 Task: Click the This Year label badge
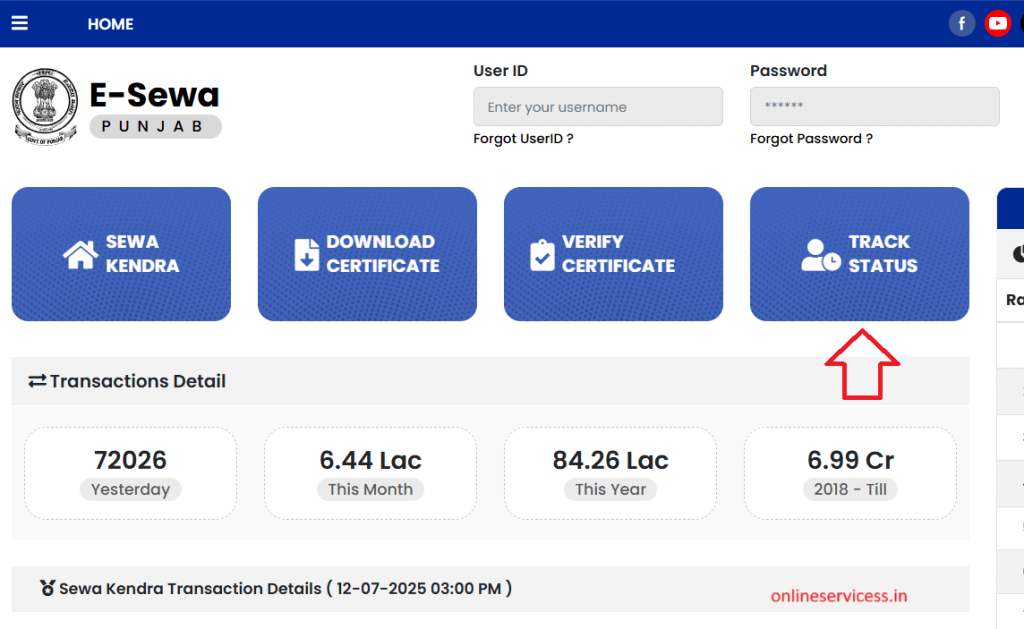[611, 489]
